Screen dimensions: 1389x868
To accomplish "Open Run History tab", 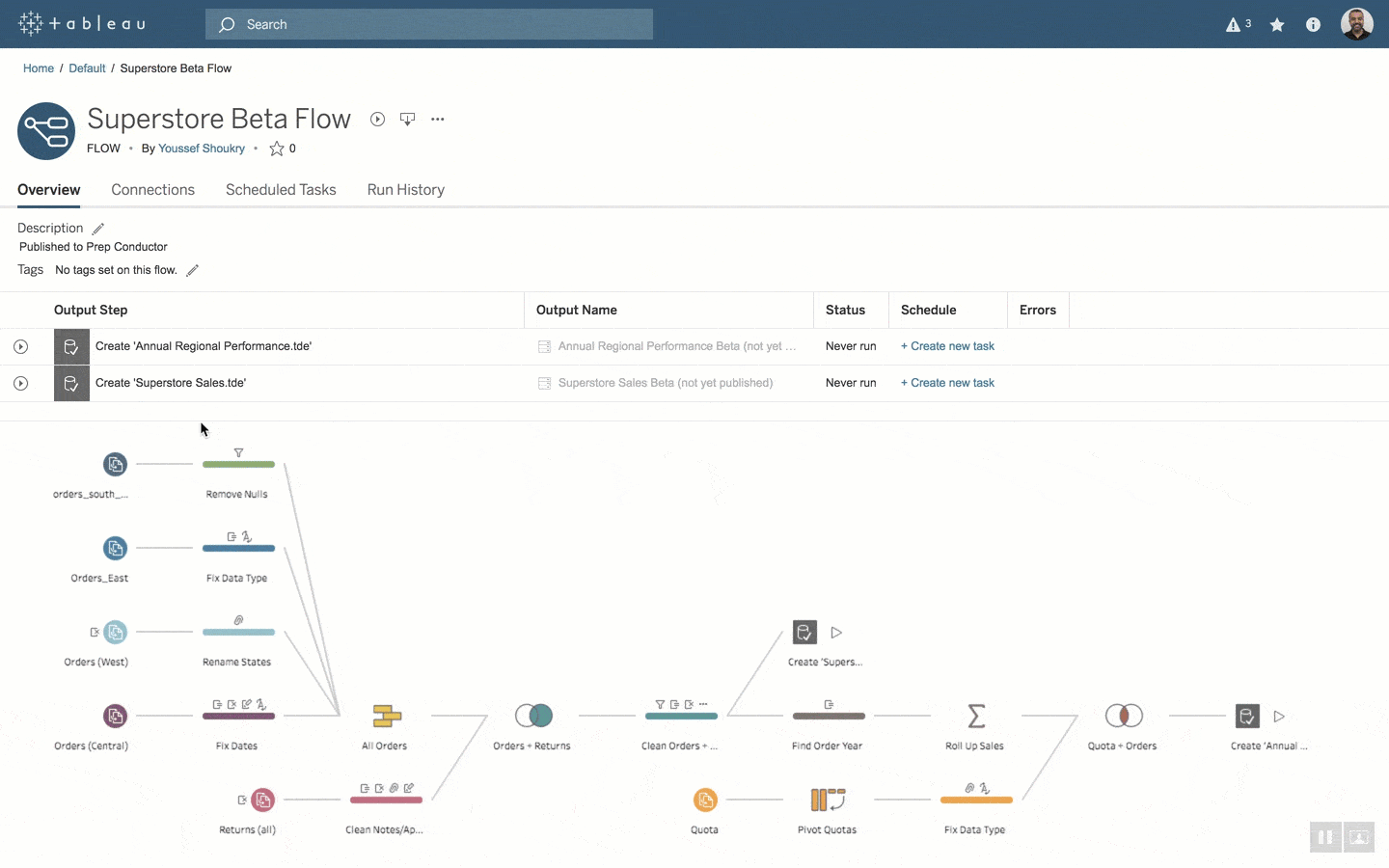I will (406, 190).
